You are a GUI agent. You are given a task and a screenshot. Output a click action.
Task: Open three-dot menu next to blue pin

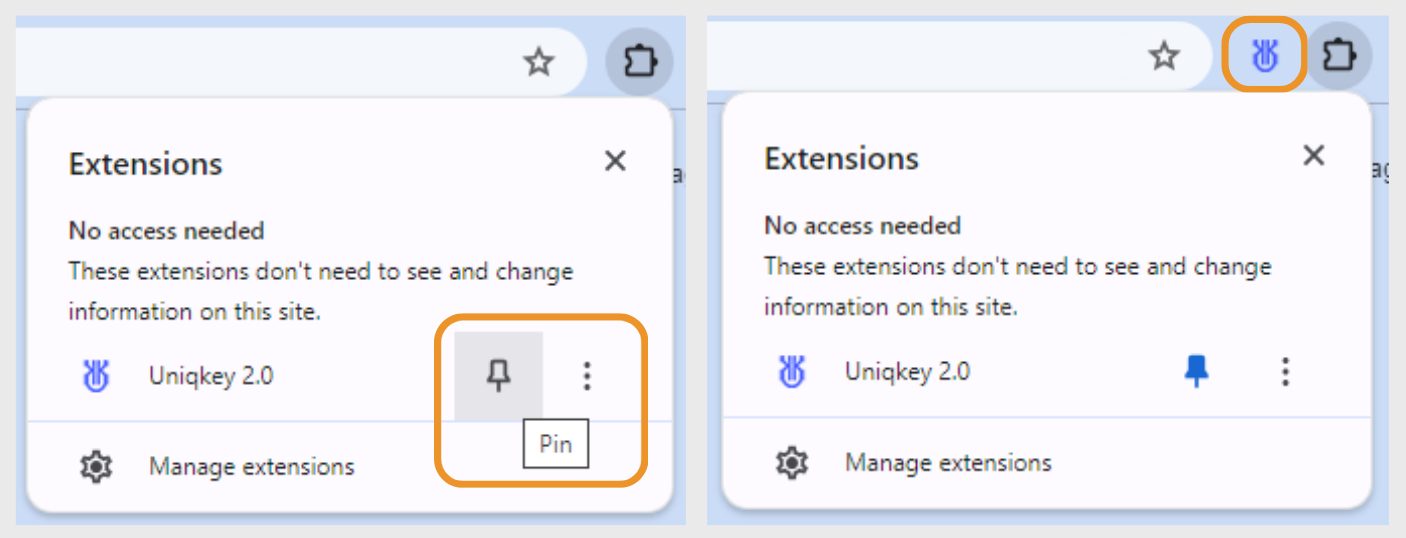click(x=1285, y=372)
